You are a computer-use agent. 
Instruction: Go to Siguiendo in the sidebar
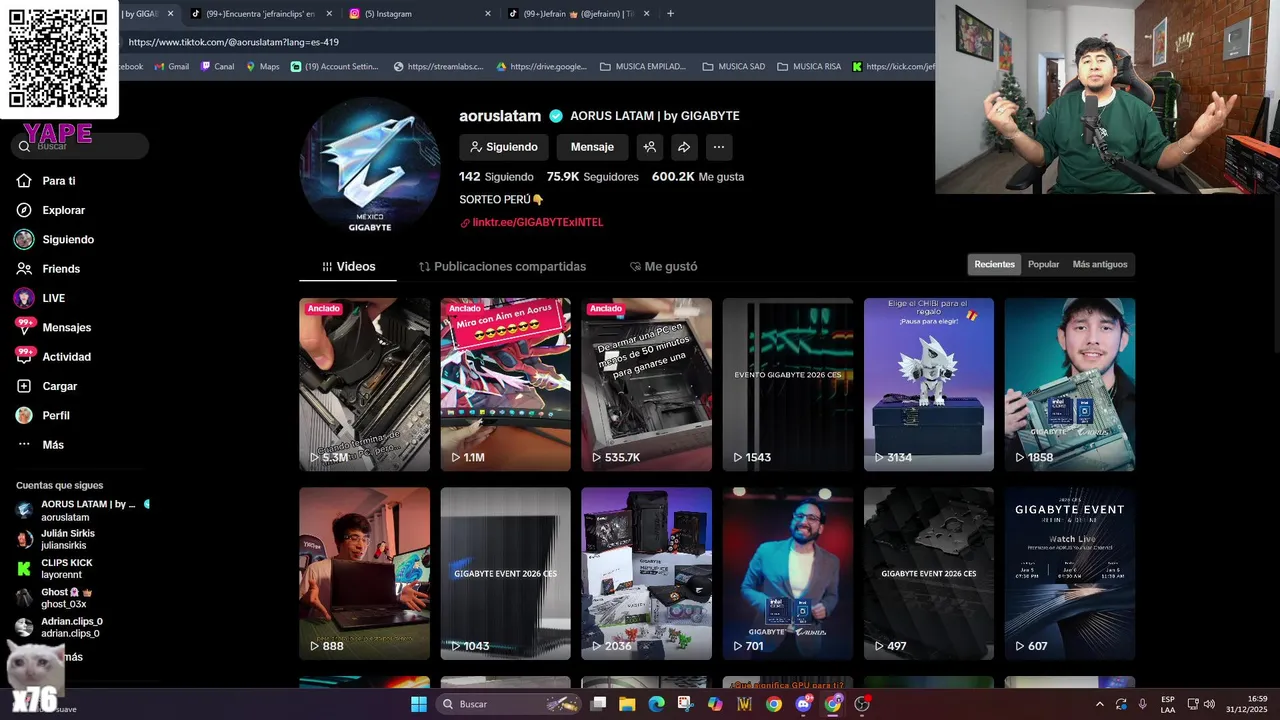(55, 239)
